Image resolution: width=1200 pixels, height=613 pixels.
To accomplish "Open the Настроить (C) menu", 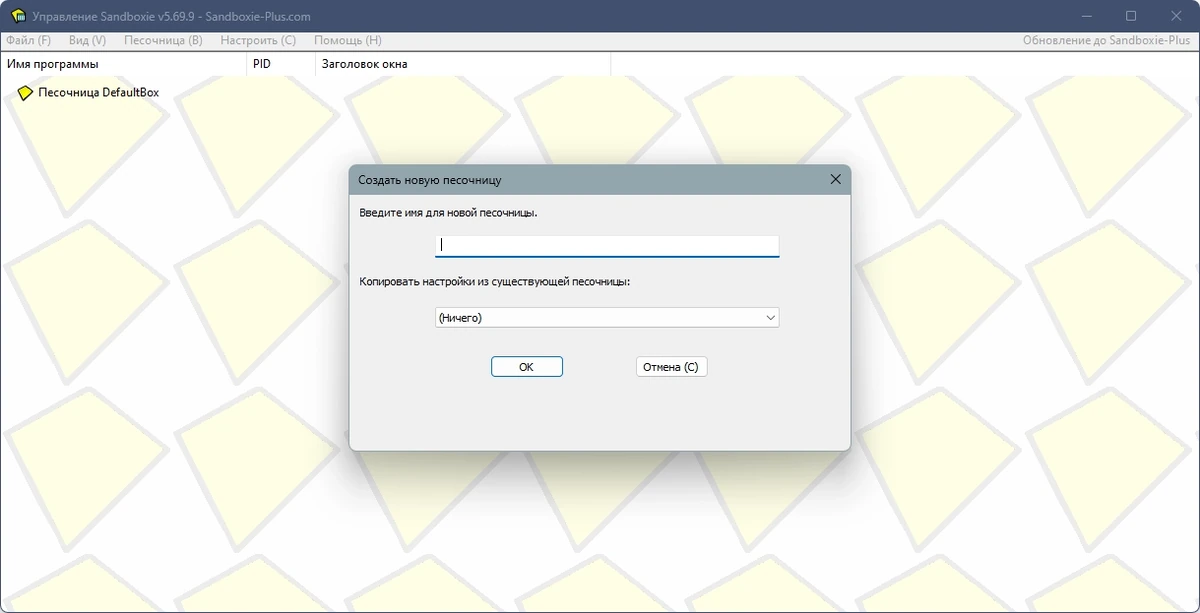I will tap(258, 41).
